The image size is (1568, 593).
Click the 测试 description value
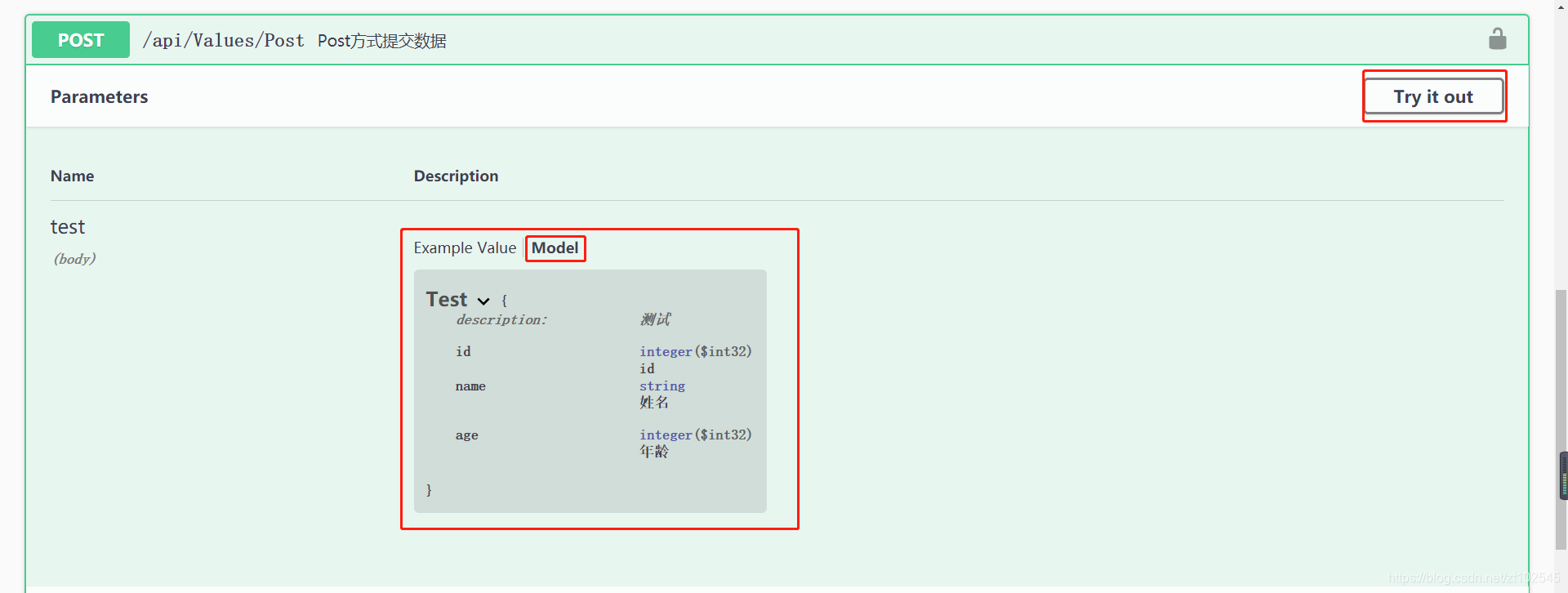(x=655, y=319)
